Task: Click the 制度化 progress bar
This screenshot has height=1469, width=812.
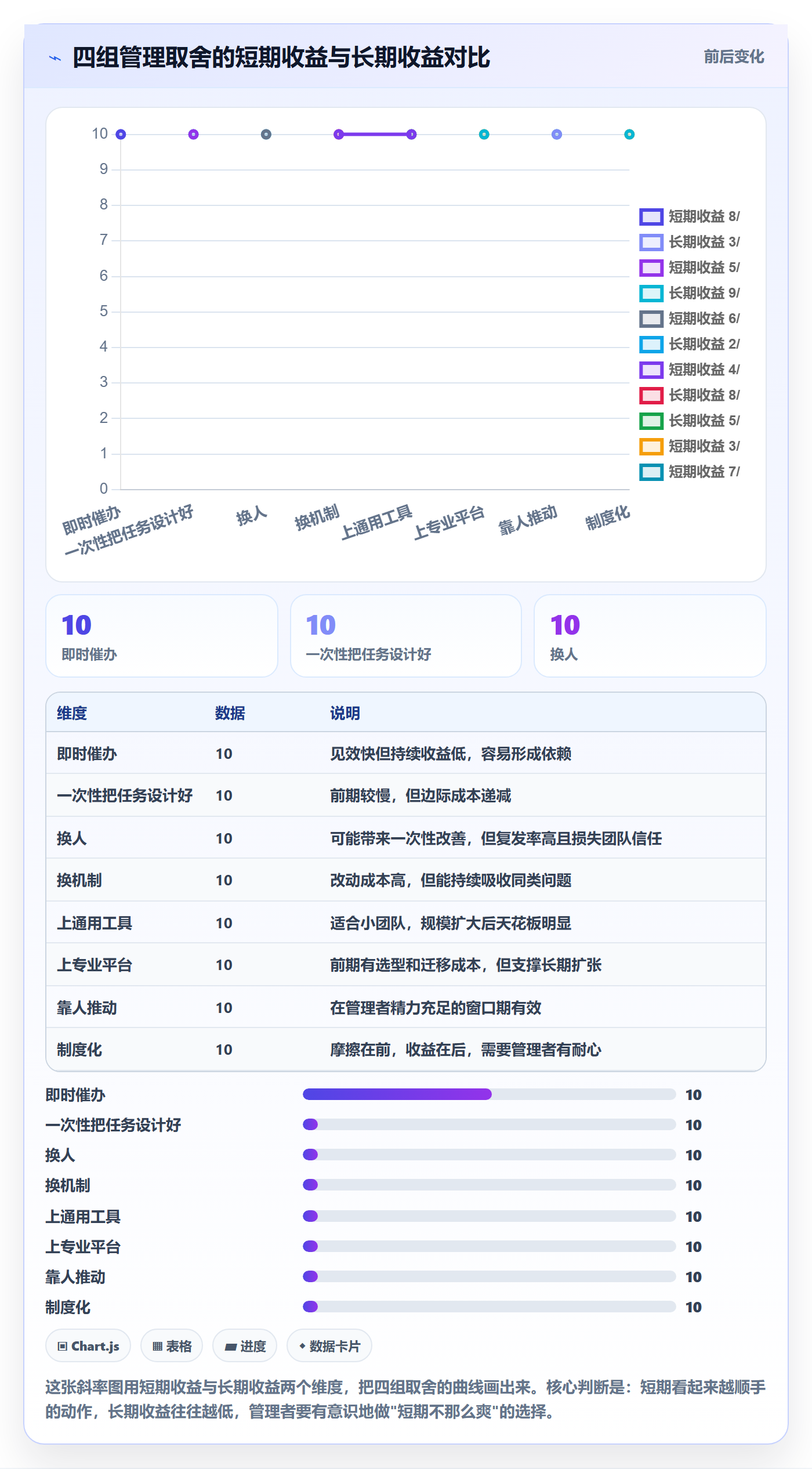Action: [490, 1307]
